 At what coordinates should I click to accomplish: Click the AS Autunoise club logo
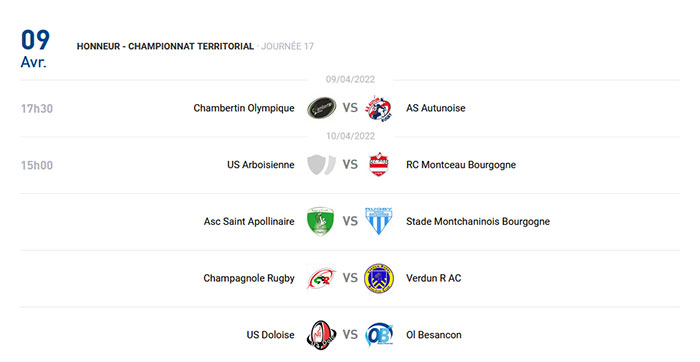[379, 108]
